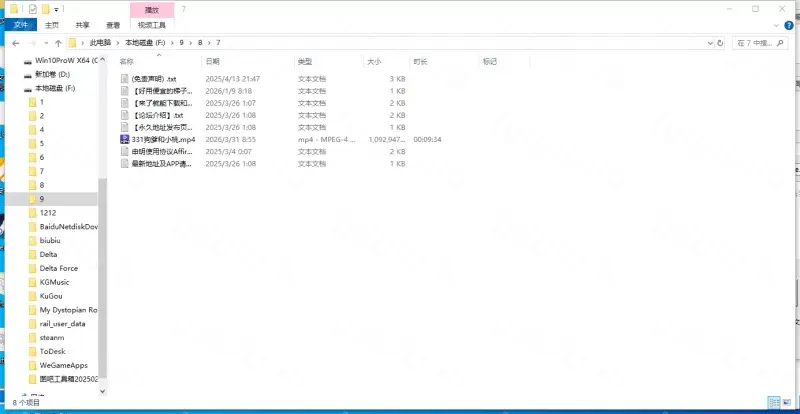This screenshot has height=414, width=800.
Task: Open the recent locations dropdown arrow
Action: pos(45,43)
